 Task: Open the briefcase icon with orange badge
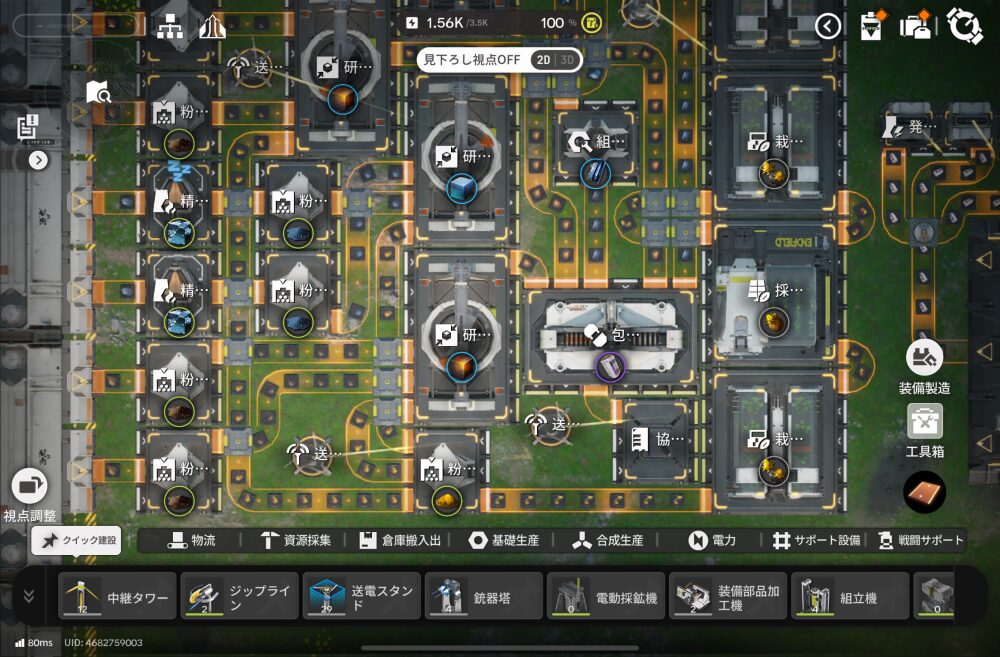(916, 27)
